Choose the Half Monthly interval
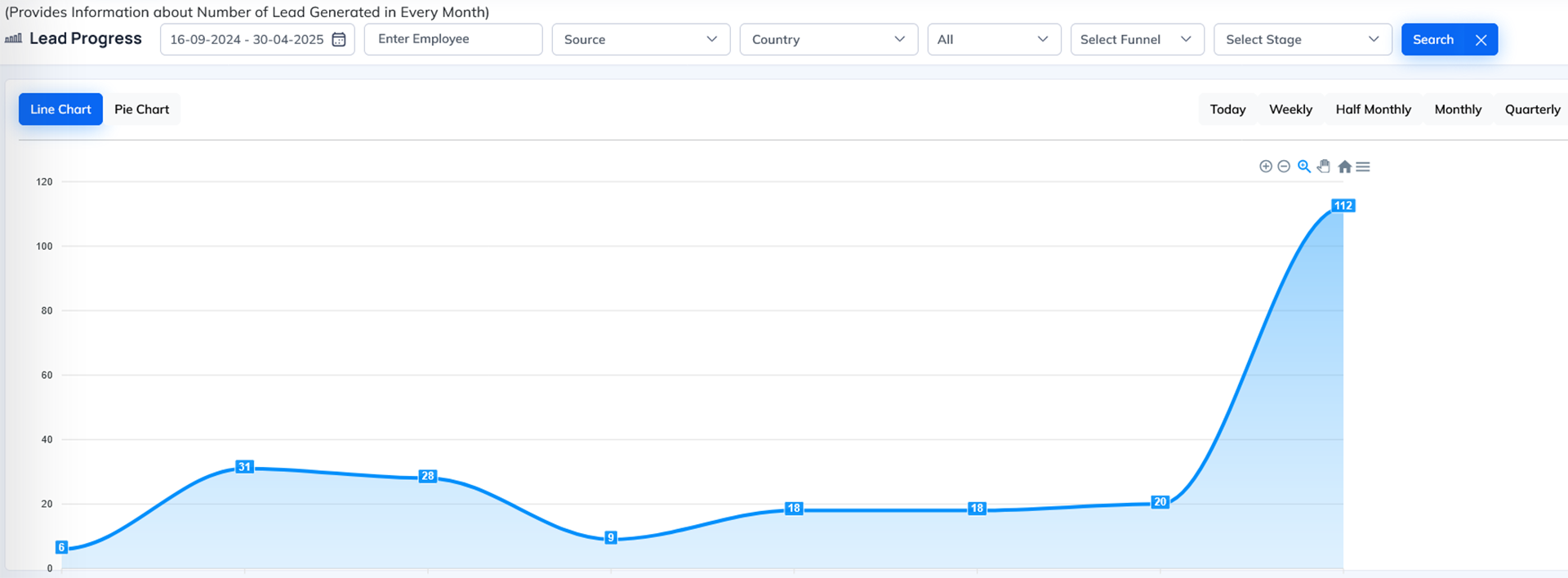This screenshot has width=1568, height=578. pos(1373,109)
